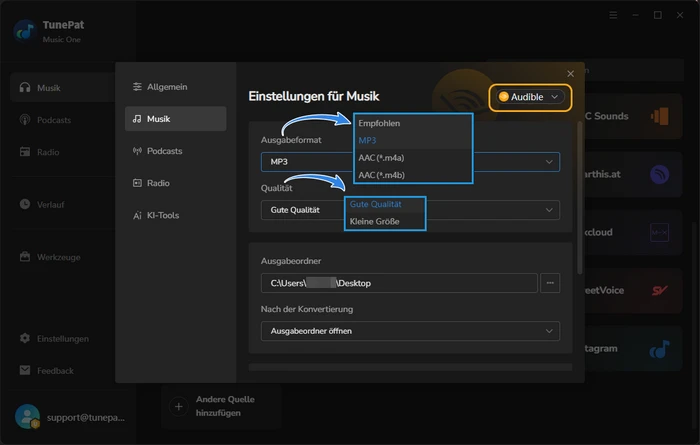Browse for output folder with three-dots button
Image resolution: width=700 pixels, height=445 pixels.
pos(550,283)
